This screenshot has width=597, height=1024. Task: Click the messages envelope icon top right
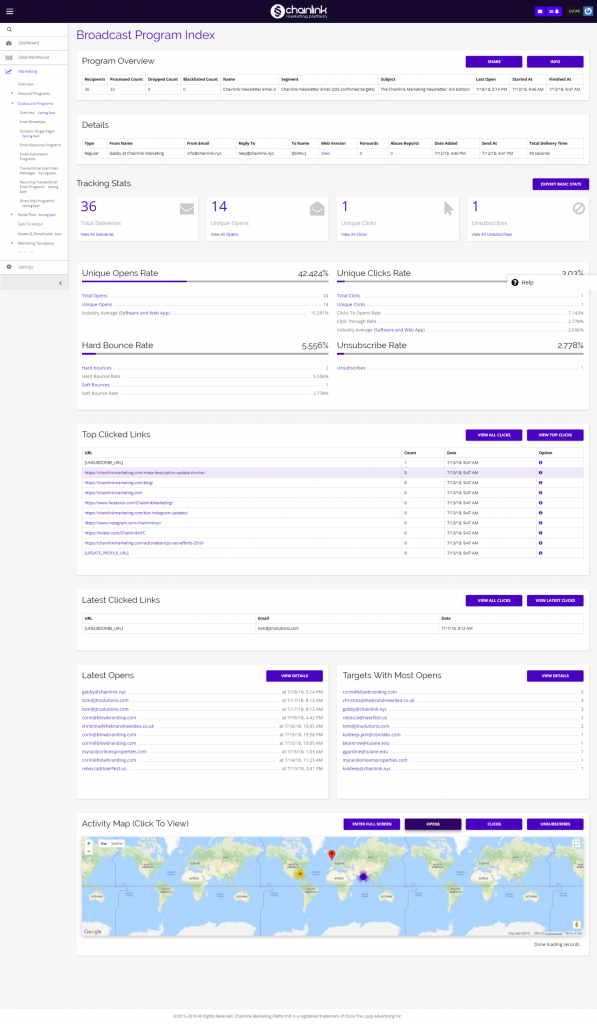point(540,11)
